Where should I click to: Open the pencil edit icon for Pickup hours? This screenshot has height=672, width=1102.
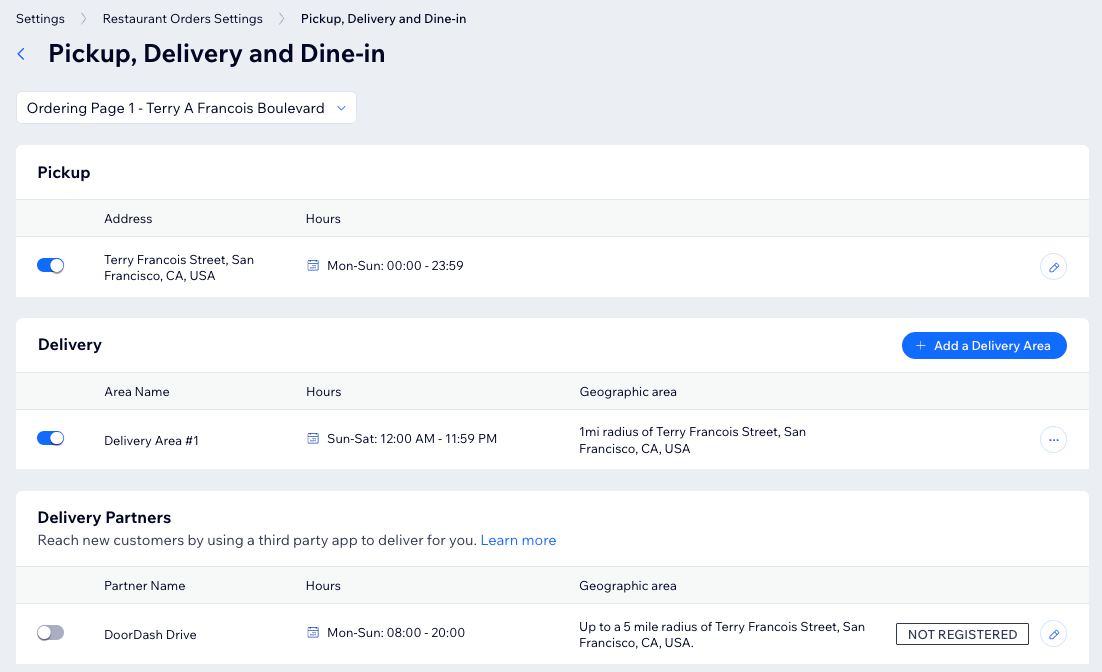tap(1053, 267)
